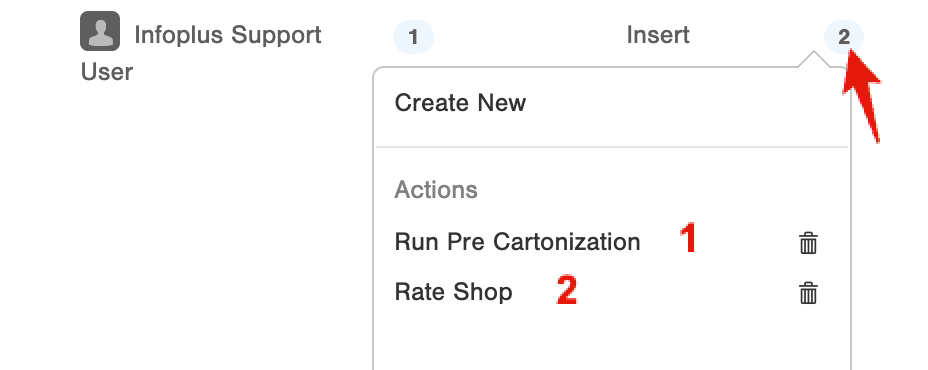The width and height of the screenshot is (928, 370).
Task: Click blank space between badge 1 and Insert
Action: click(530, 36)
